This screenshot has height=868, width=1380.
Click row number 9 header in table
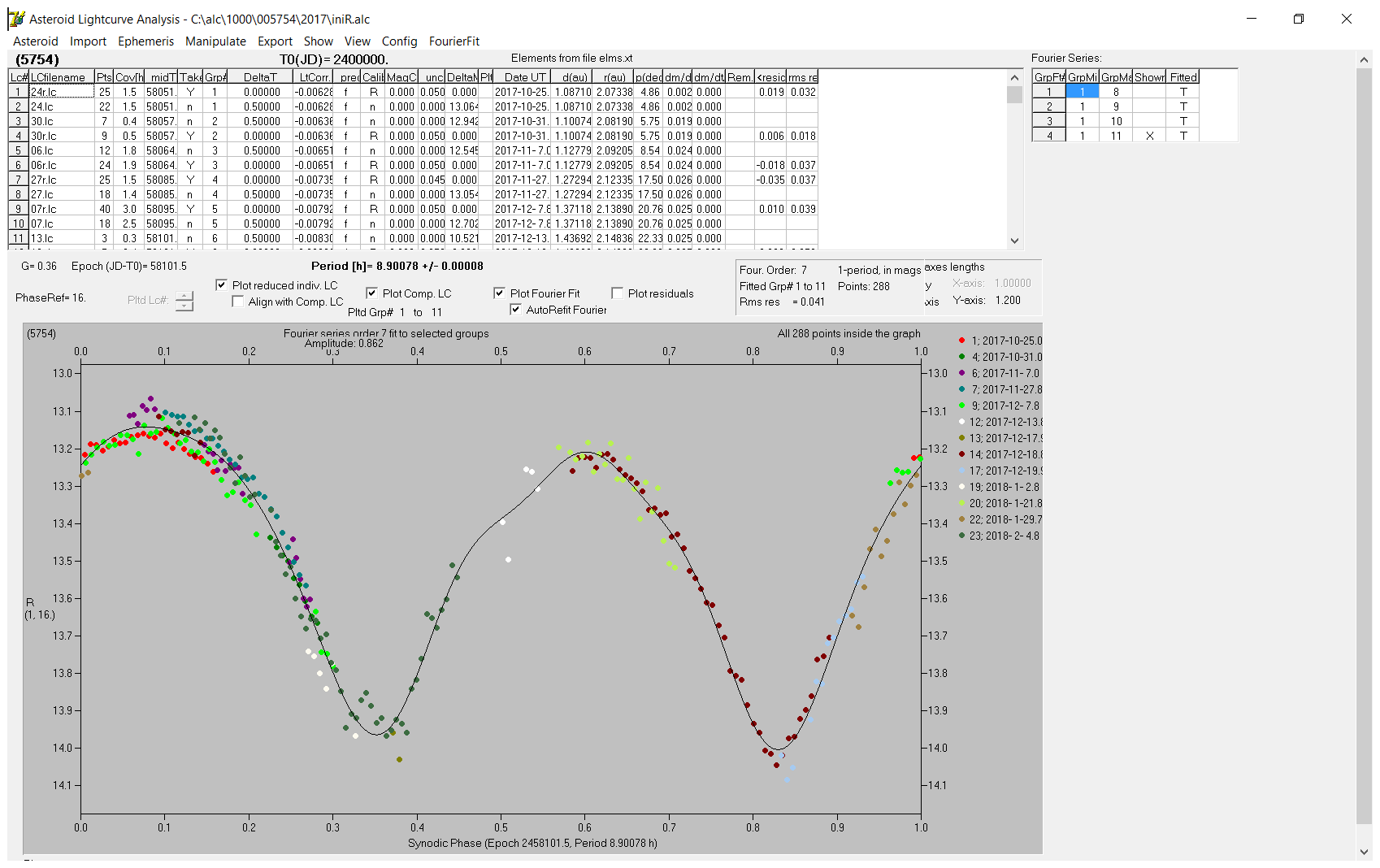(18, 209)
